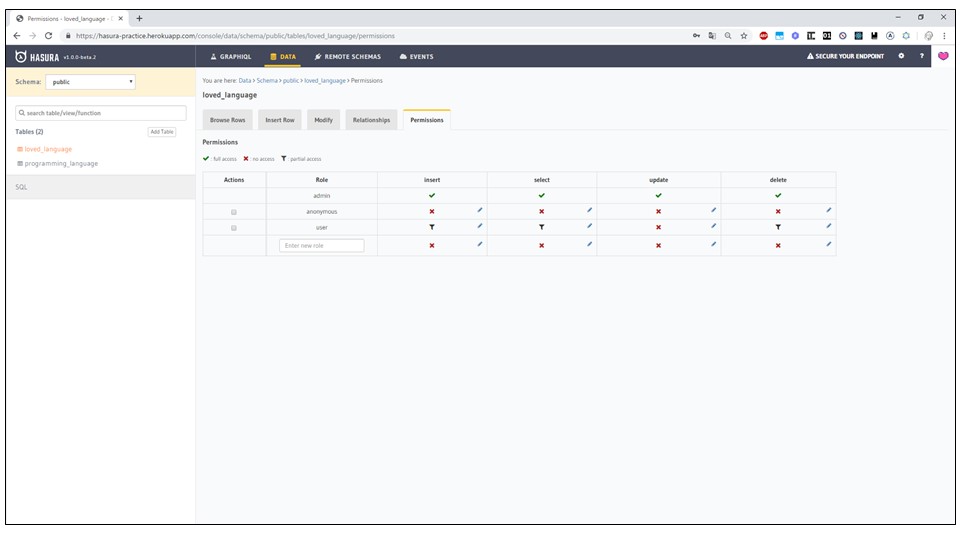Edit new role select permission pencil
Image resolution: width=960 pixels, height=540 pixels.
(590, 244)
